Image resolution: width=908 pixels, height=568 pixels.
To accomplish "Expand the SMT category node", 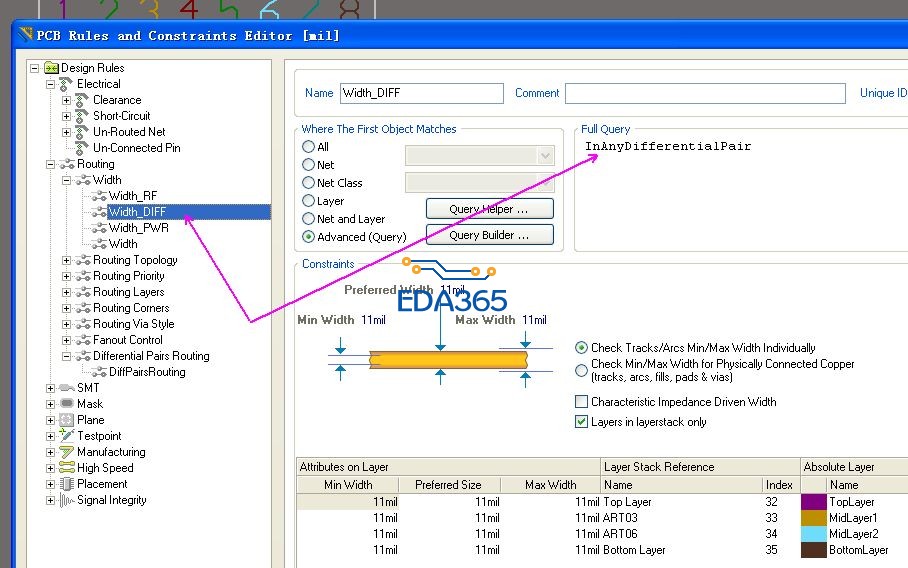I will point(51,389).
